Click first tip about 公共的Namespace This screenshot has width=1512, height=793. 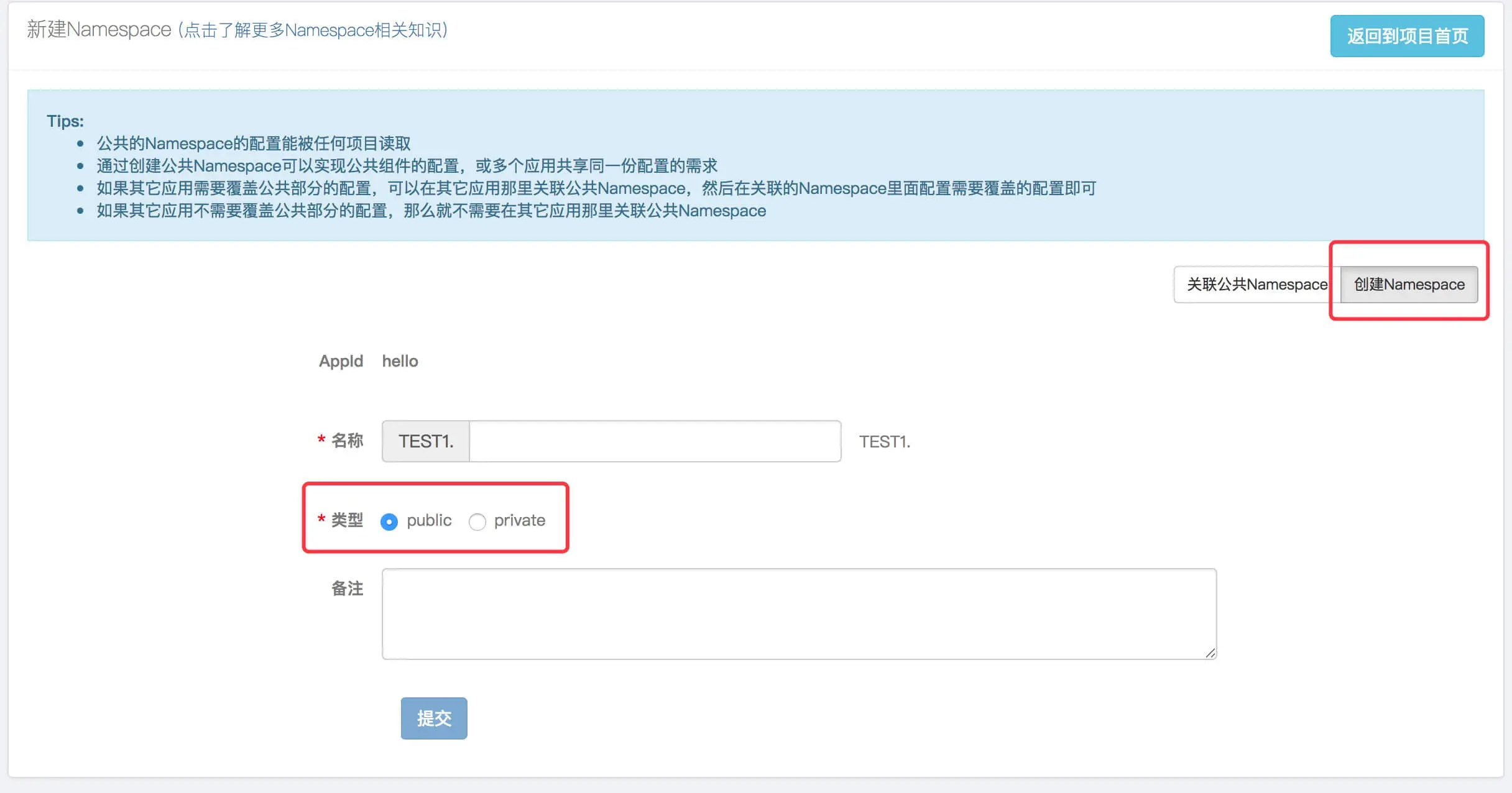[254, 144]
